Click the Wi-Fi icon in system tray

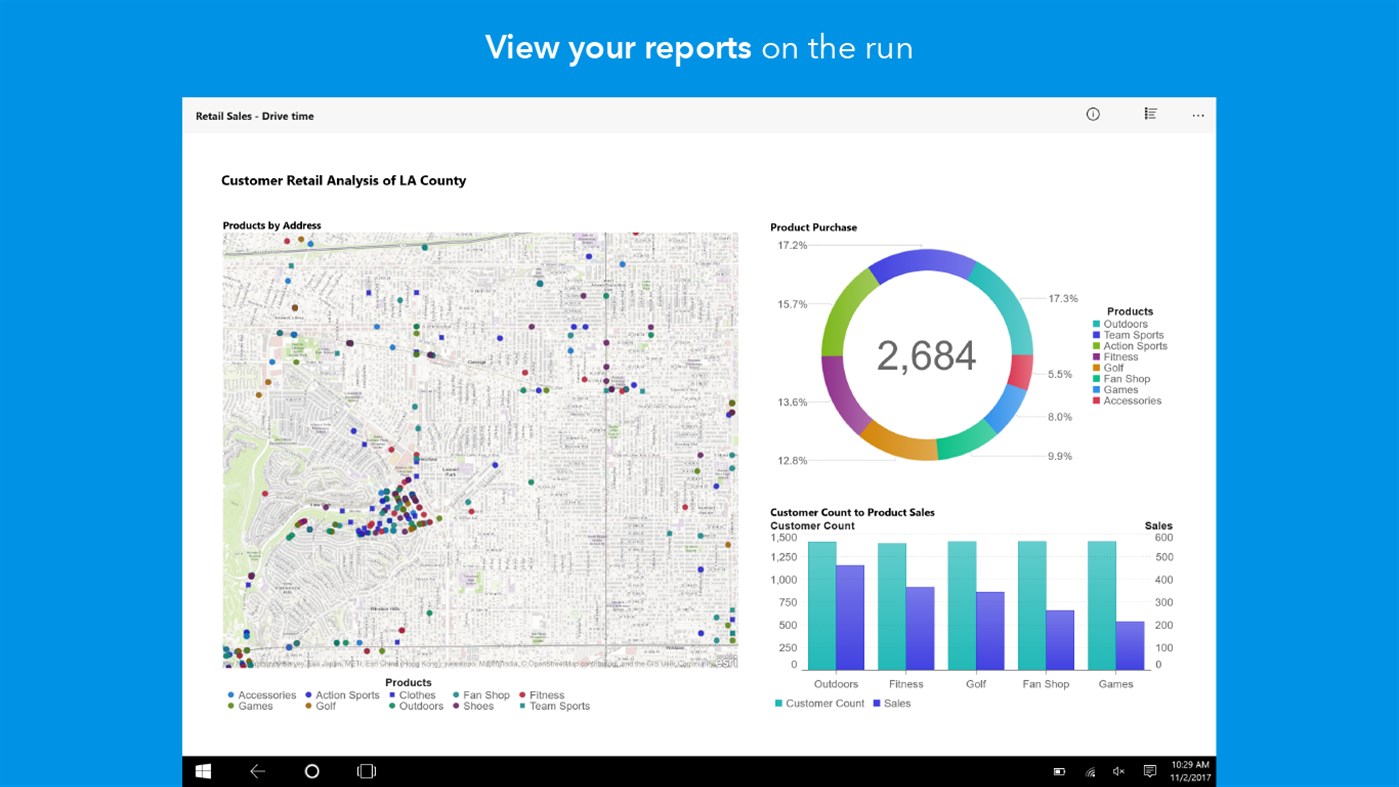click(x=1088, y=770)
